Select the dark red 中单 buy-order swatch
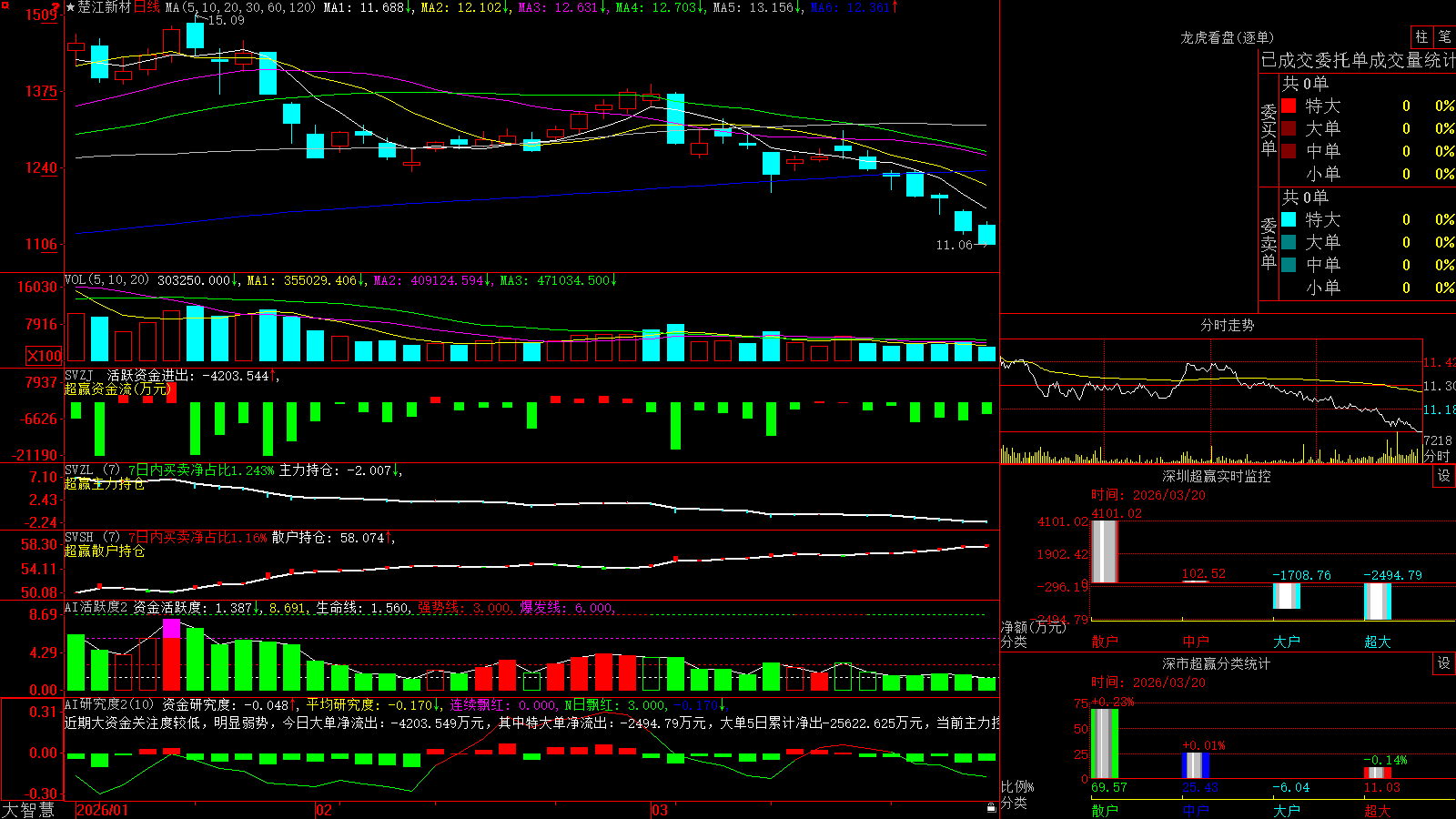This screenshot has height=819, width=1456. point(1289,151)
